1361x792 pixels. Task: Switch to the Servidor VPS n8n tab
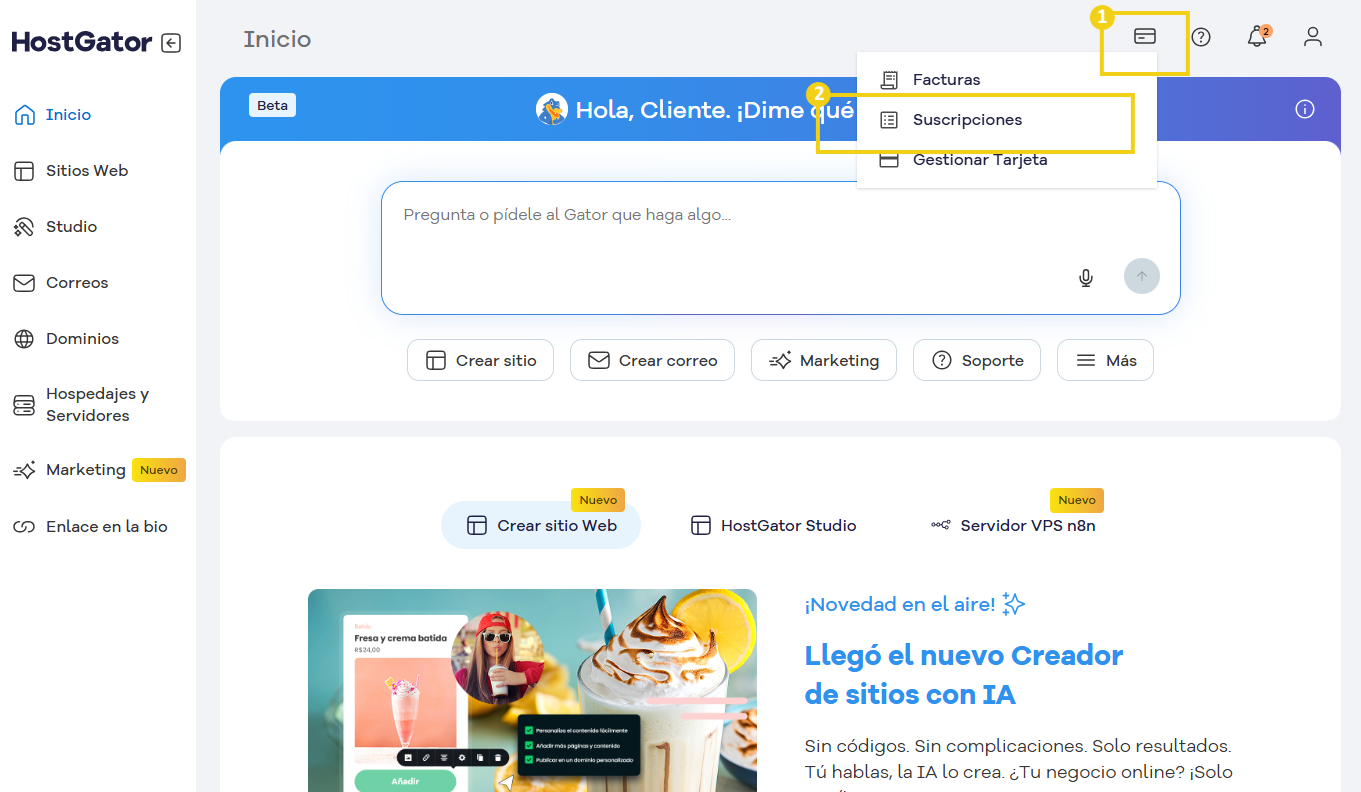1013,525
